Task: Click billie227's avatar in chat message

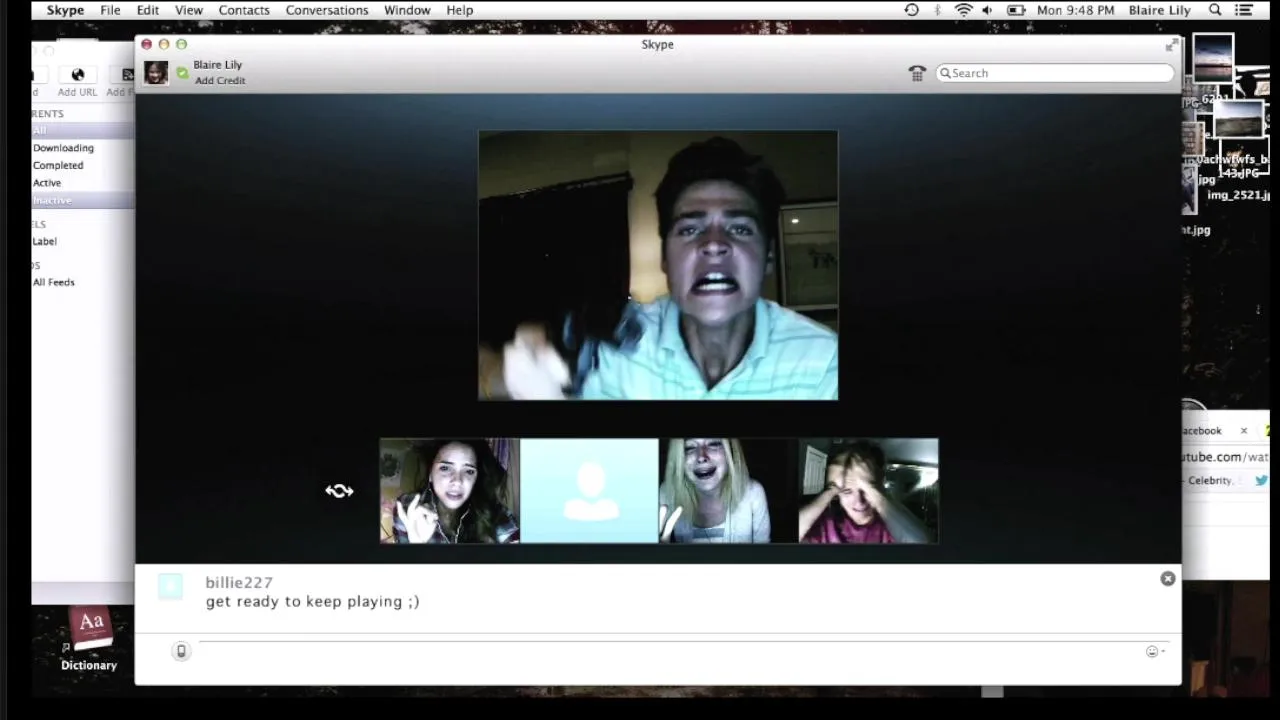Action: click(171, 587)
